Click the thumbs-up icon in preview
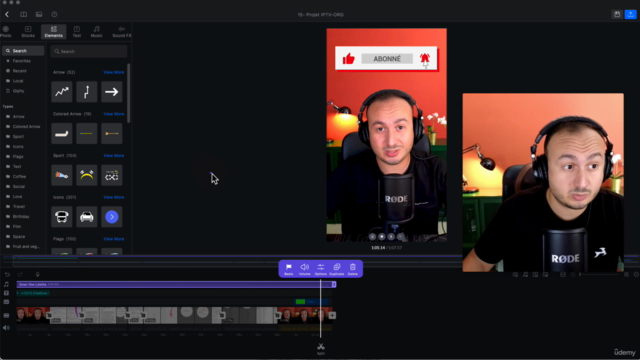Image resolution: width=640 pixels, height=360 pixels. click(349, 59)
